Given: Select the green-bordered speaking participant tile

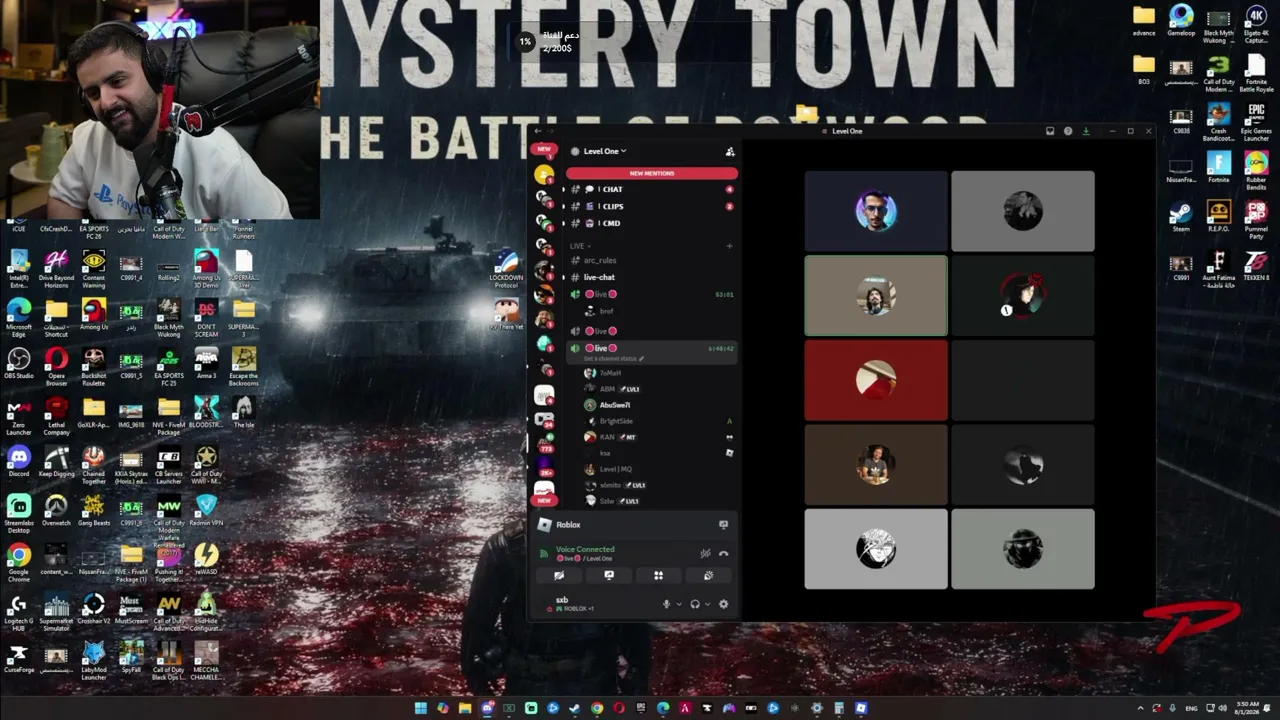Looking at the screenshot, I should 876,296.
